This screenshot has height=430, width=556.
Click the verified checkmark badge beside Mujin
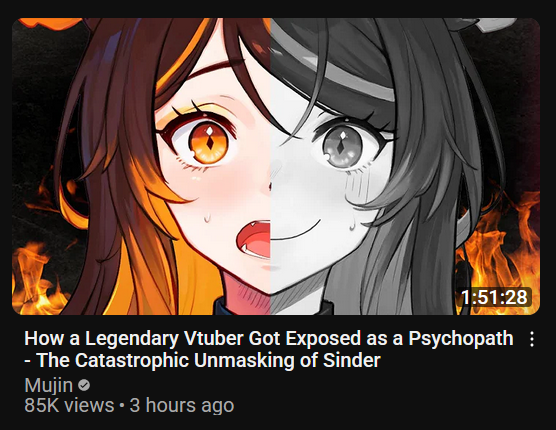point(84,385)
